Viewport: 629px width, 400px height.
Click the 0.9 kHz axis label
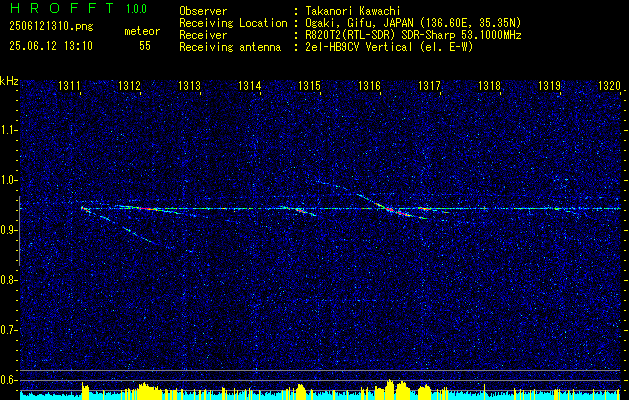pyautogui.click(x=8, y=230)
